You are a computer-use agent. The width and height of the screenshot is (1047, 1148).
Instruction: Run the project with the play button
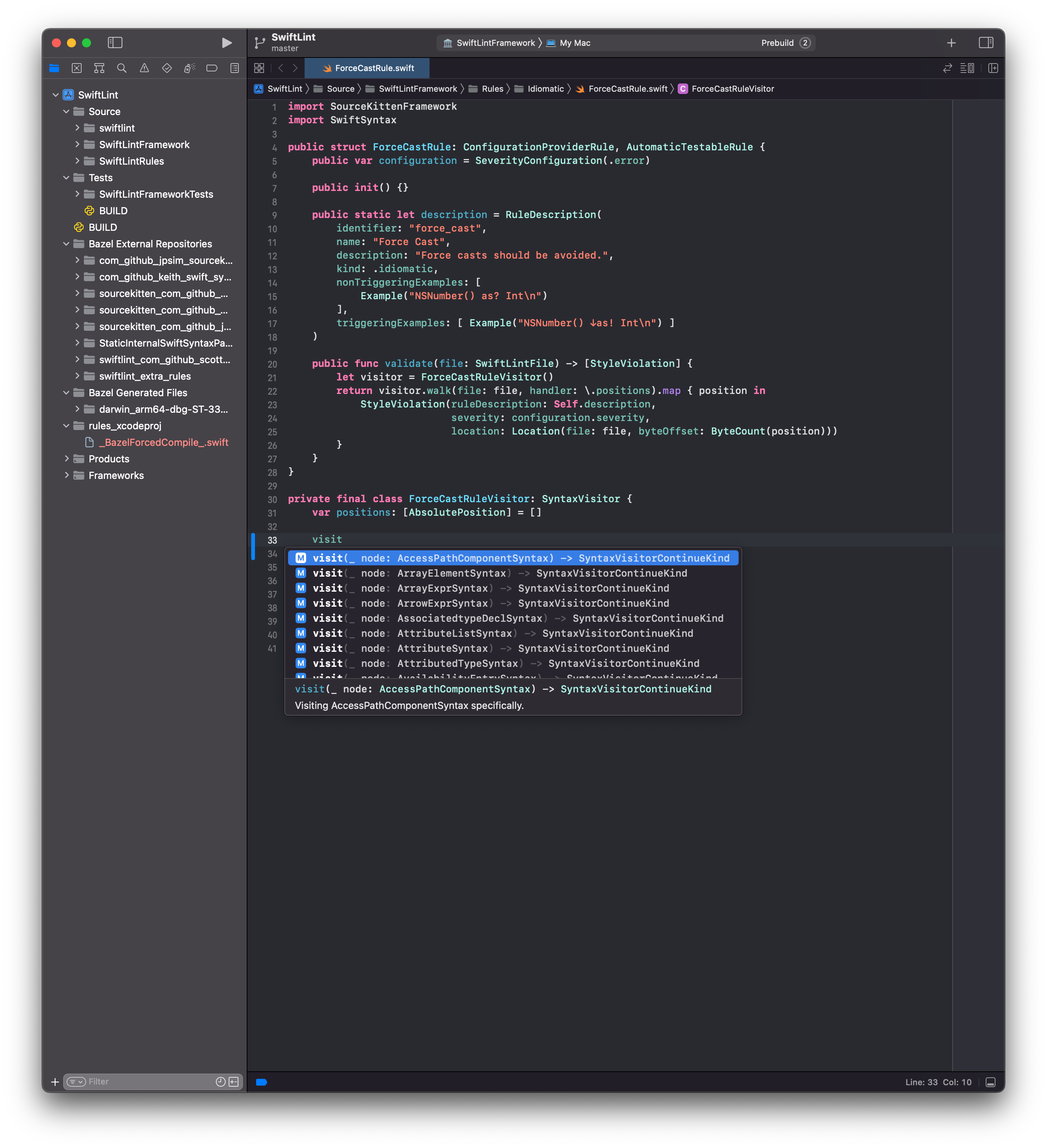(226, 43)
